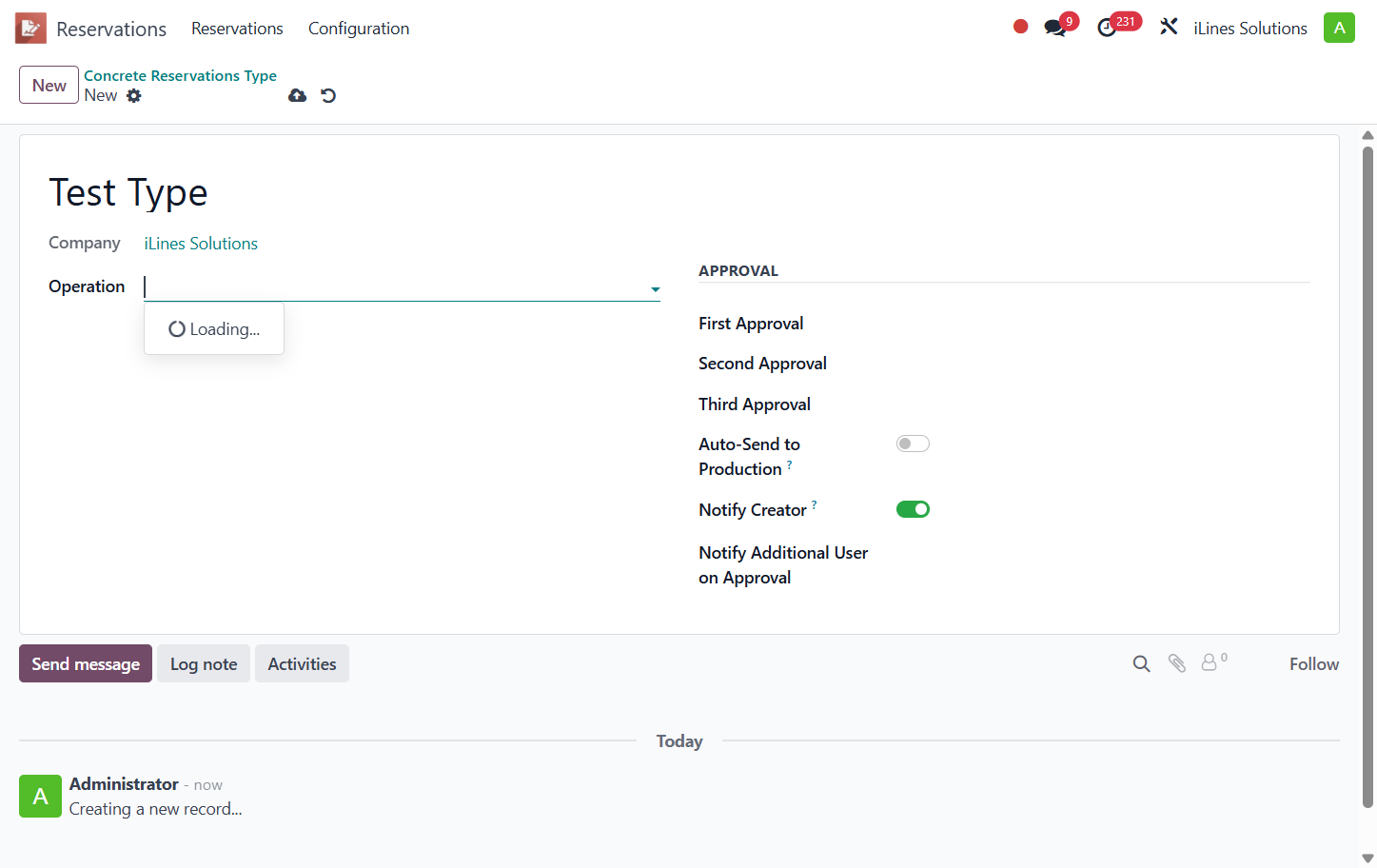Open the Reservations menu
This screenshot has width=1377, height=868.
[x=237, y=29]
